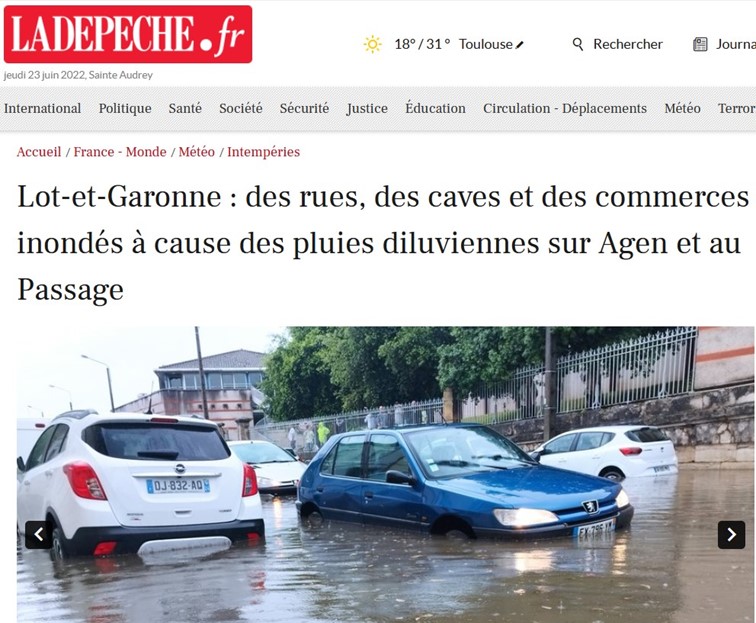756x623 pixels.
Task: Select the Société menu item
Action: (241, 108)
